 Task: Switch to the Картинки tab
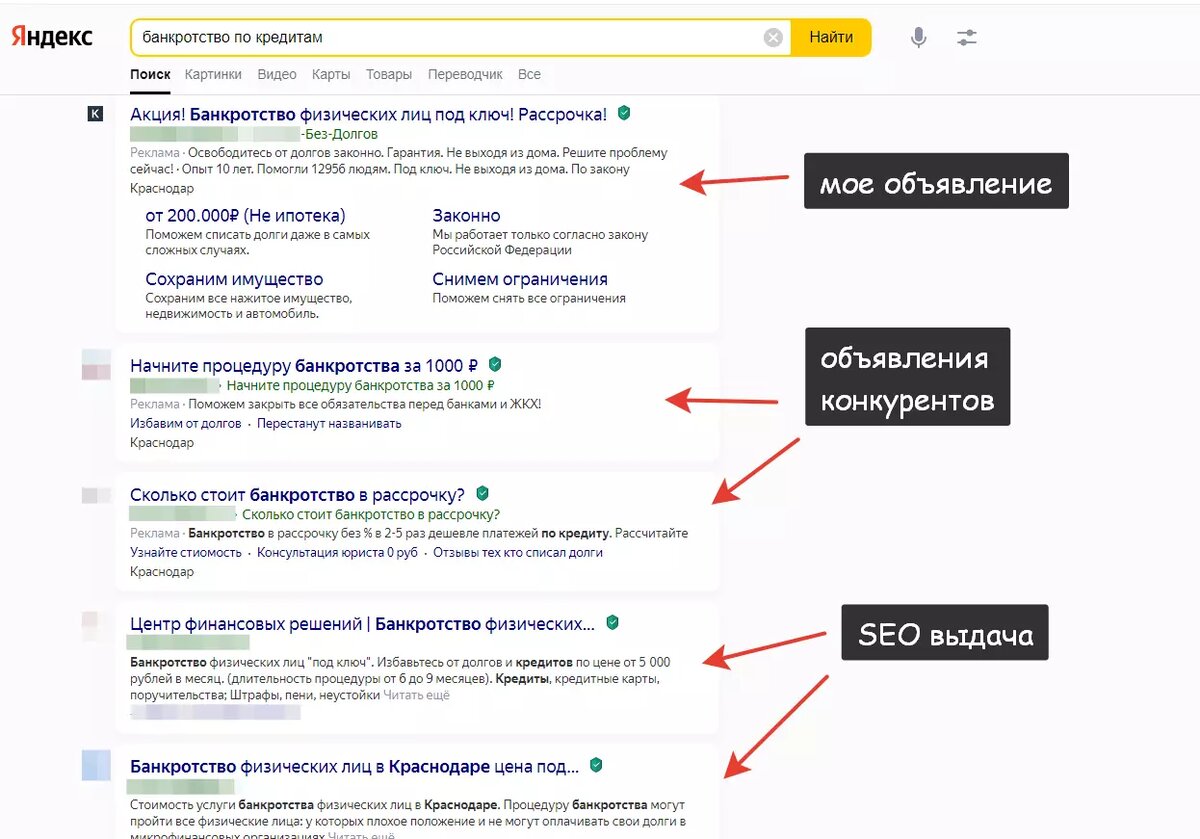click(x=213, y=75)
